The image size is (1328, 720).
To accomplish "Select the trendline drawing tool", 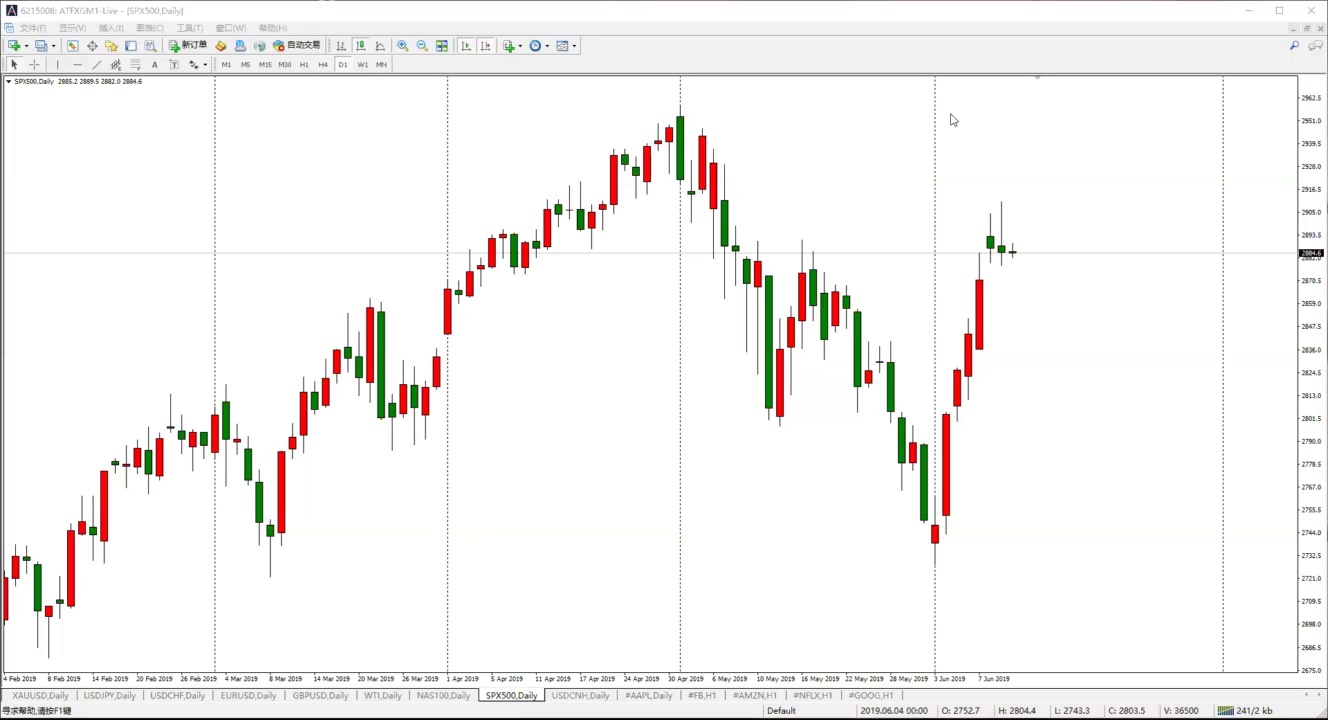I will 96,65.
